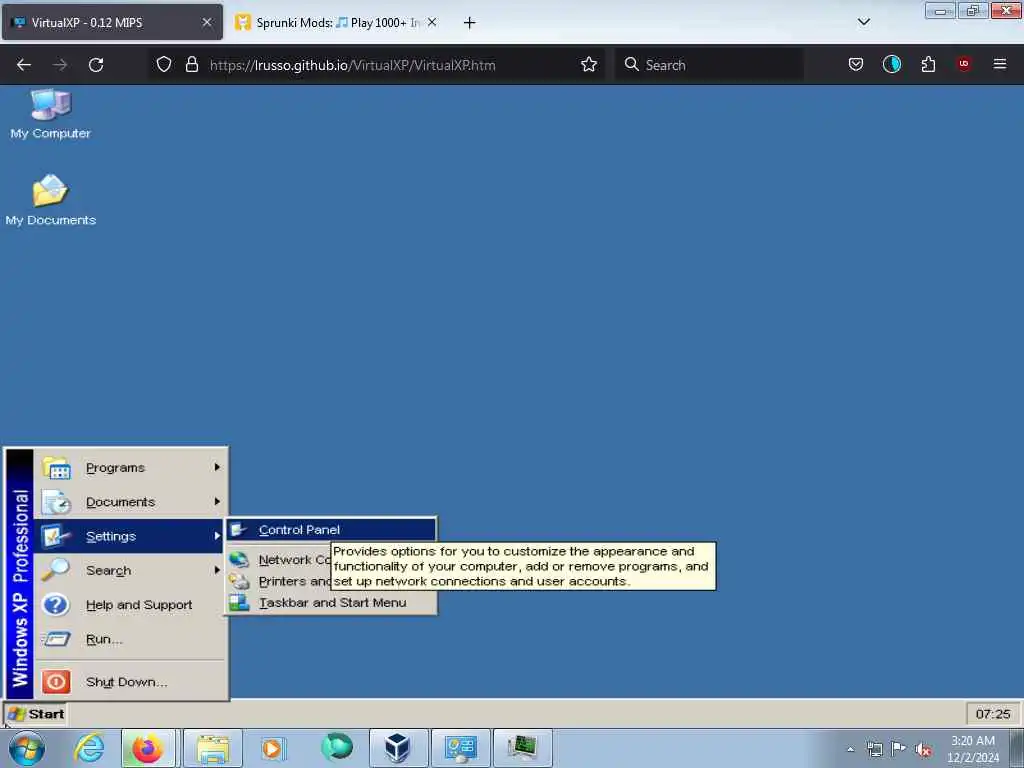
Task: Click the green circular app taskbar icon
Action: (336, 747)
